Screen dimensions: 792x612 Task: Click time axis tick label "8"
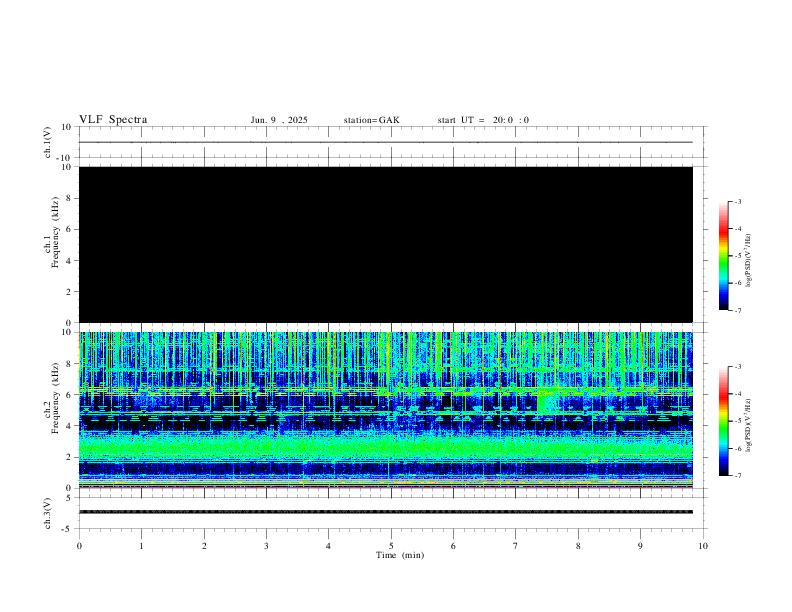(578, 546)
